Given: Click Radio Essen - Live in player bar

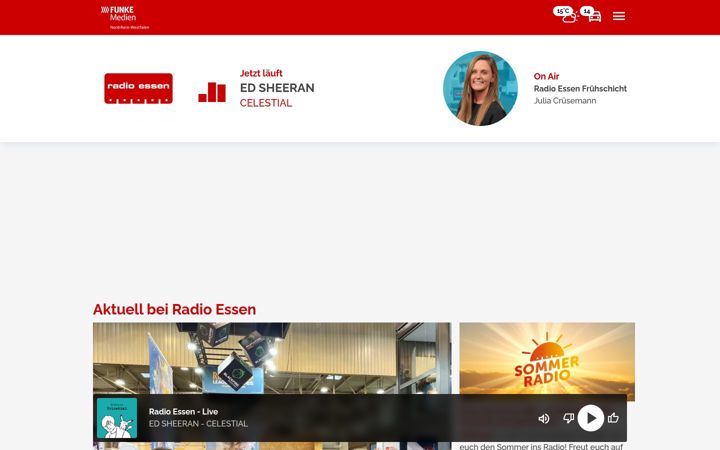Looking at the screenshot, I should (183, 411).
